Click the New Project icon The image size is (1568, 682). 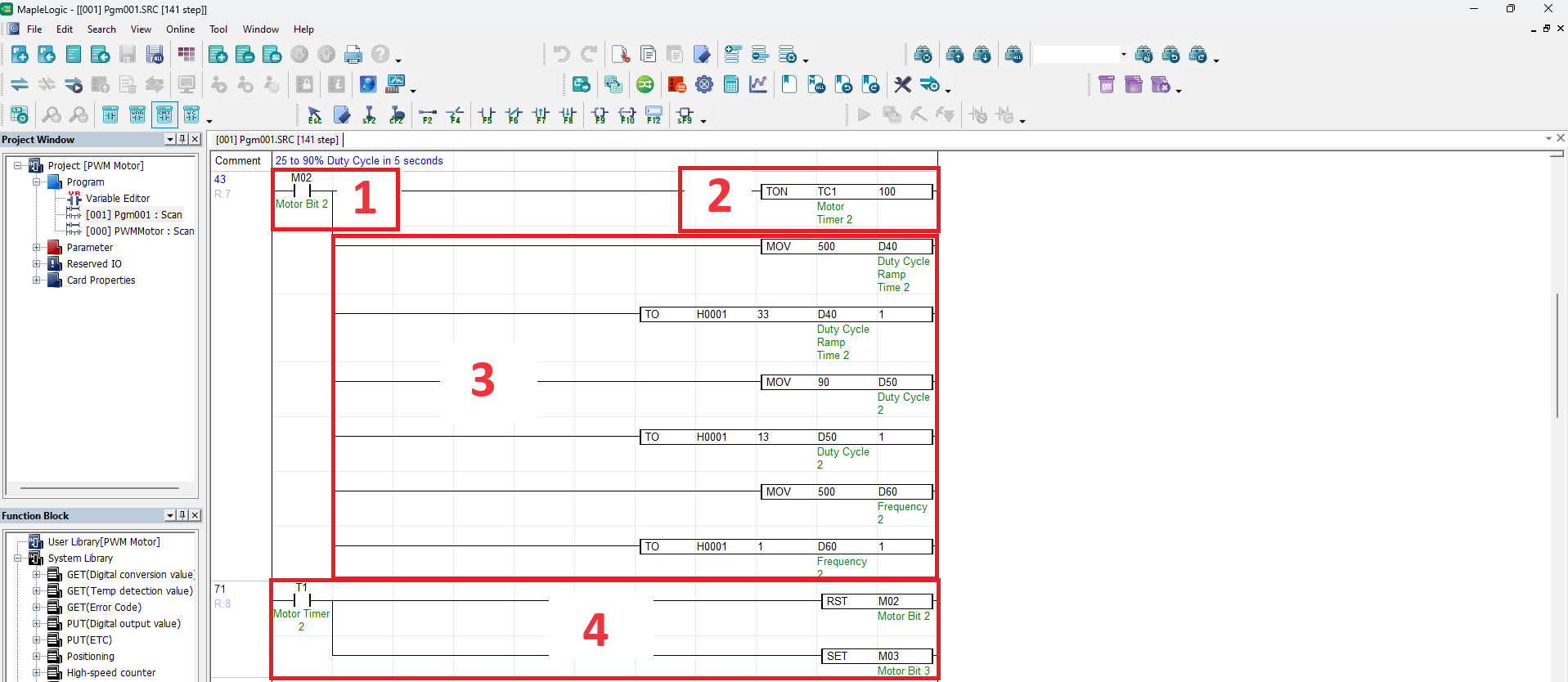[x=20, y=55]
